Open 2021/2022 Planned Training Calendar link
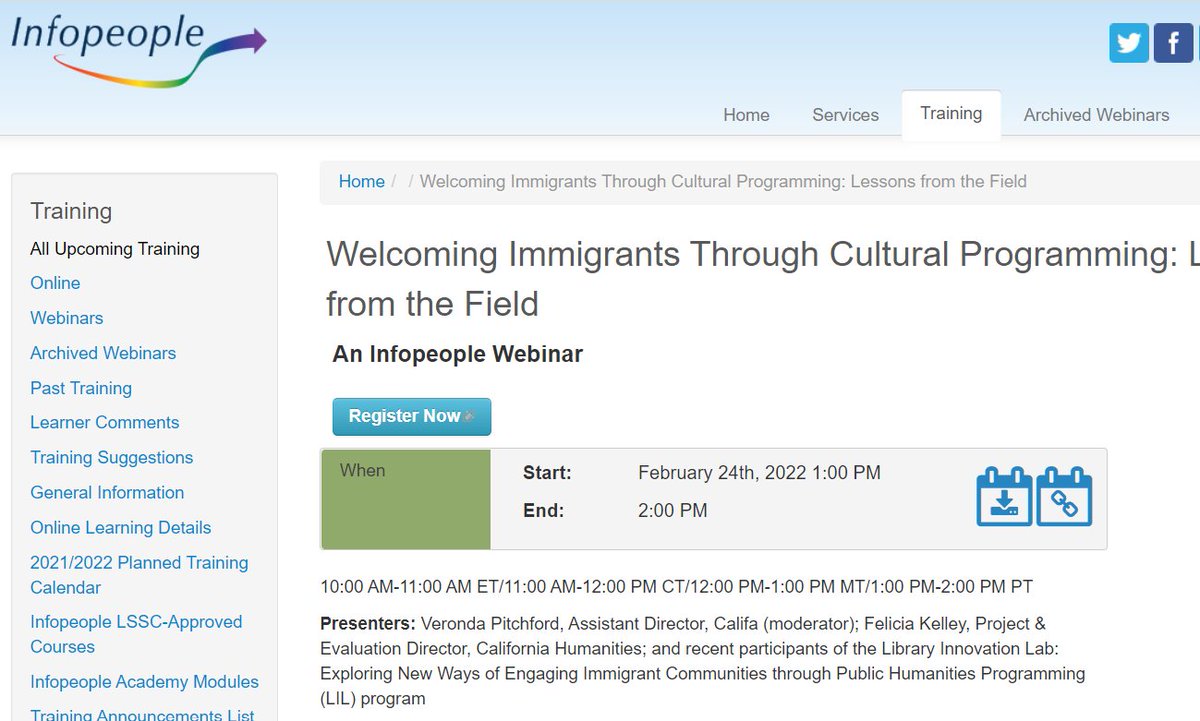Viewport: 1200px width, 721px height. pos(139,575)
